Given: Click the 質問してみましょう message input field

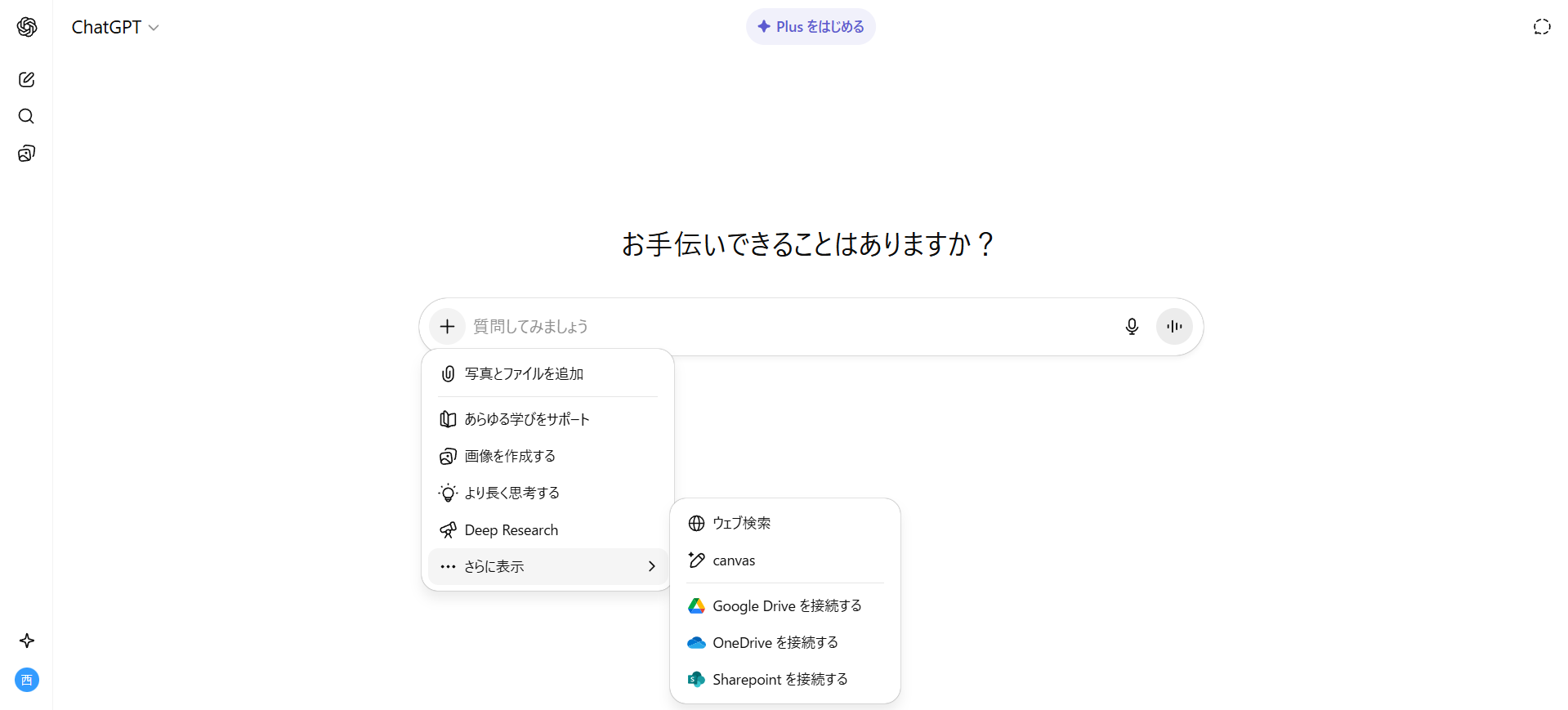Looking at the screenshot, I should pos(784,327).
